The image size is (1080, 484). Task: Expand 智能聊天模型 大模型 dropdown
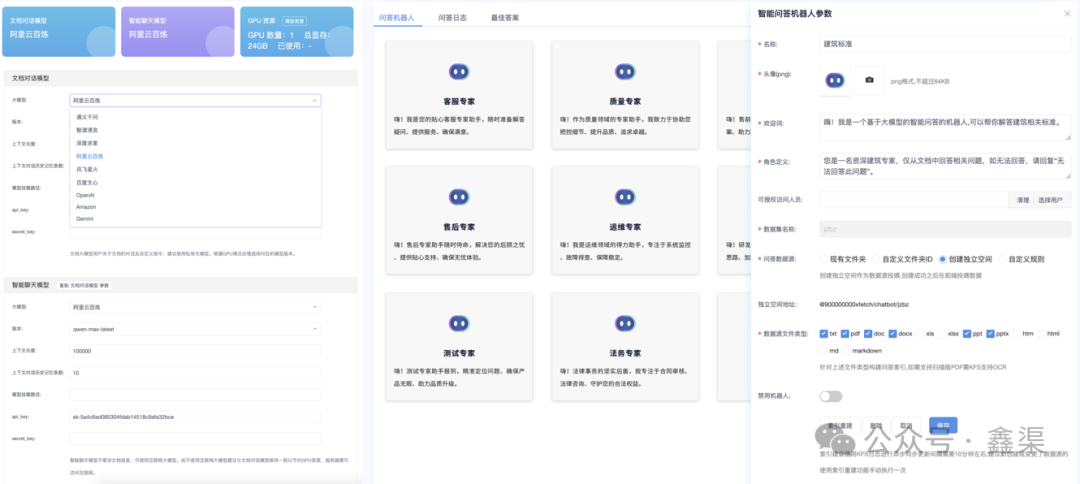(195, 307)
